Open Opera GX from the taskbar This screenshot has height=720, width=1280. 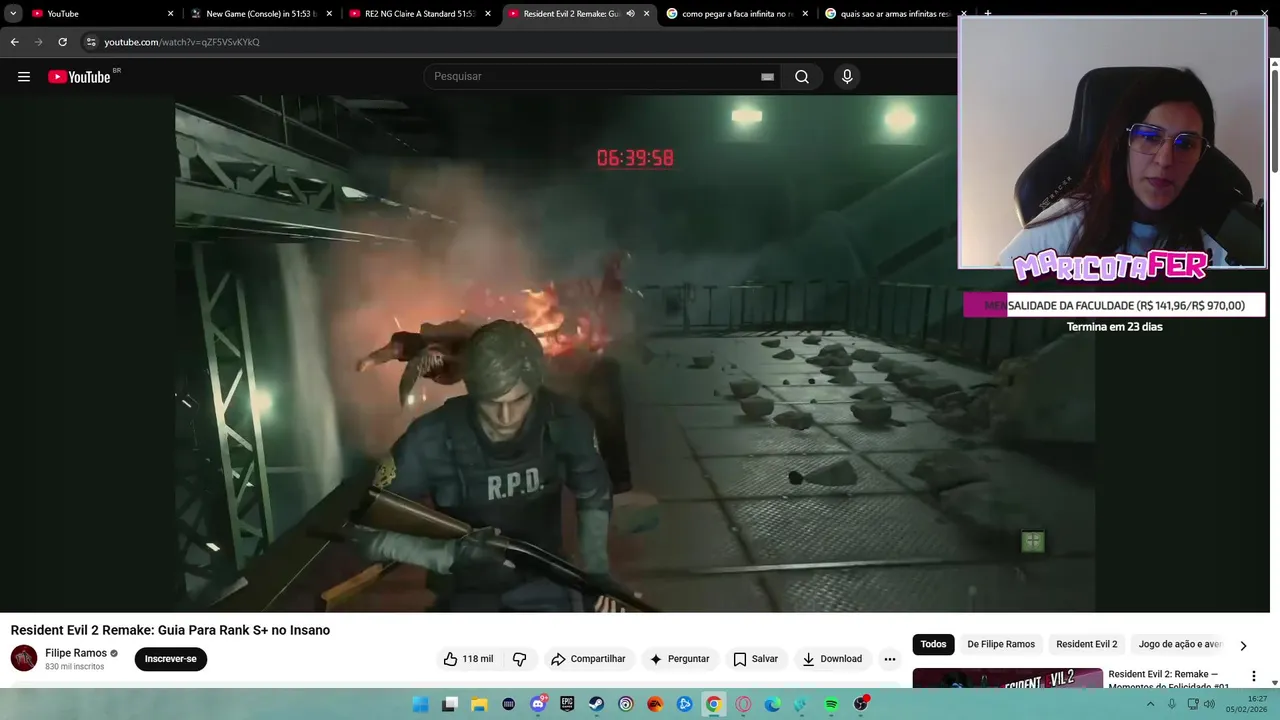tap(743, 704)
